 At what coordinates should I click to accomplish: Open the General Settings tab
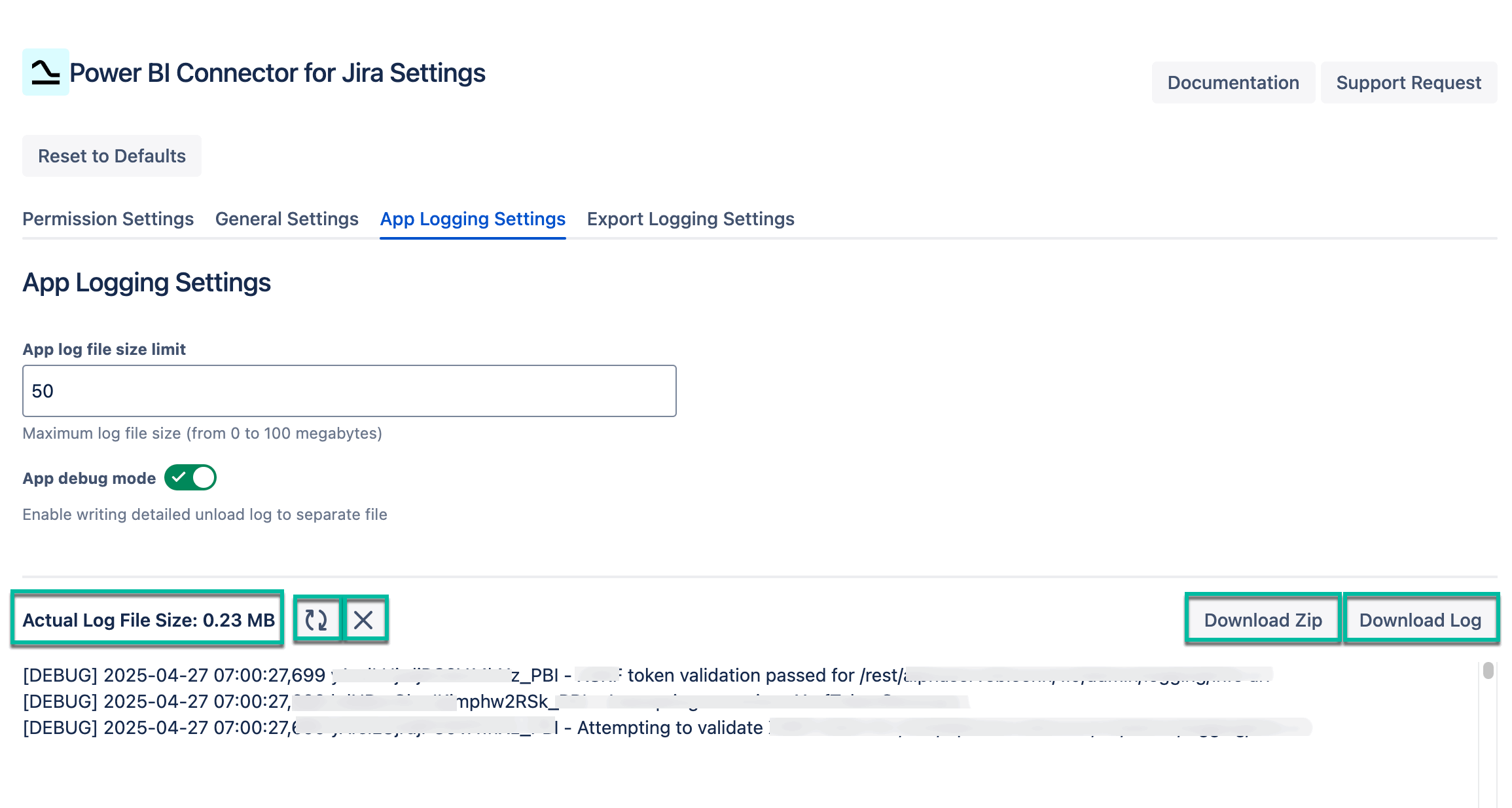click(286, 219)
